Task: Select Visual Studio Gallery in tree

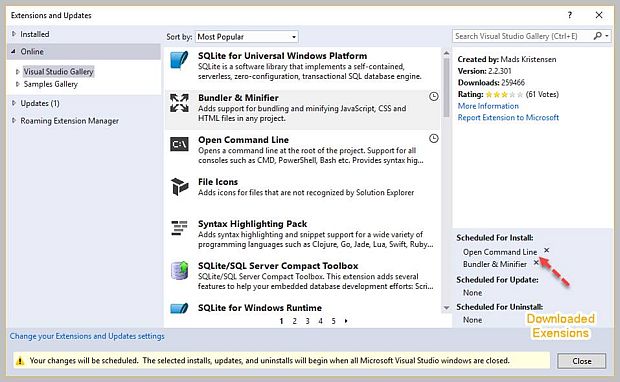Action: pos(58,72)
